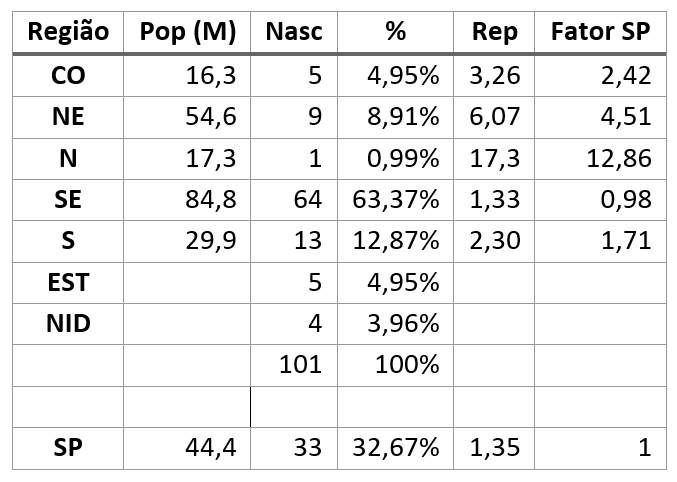The height and width of the screenshot is (482, 677).
Task: Click the SP row label
Action: pyautogui.click(x=68, y=448)
